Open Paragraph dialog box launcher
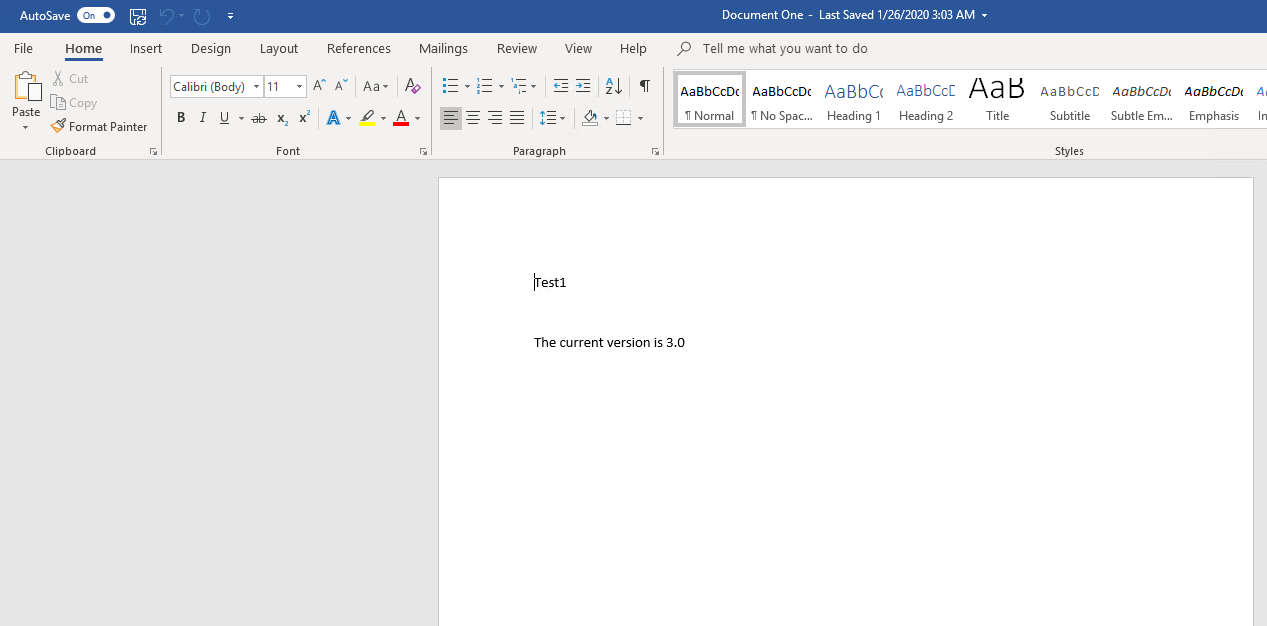The image size is (1267, 626). click(655, 152)
